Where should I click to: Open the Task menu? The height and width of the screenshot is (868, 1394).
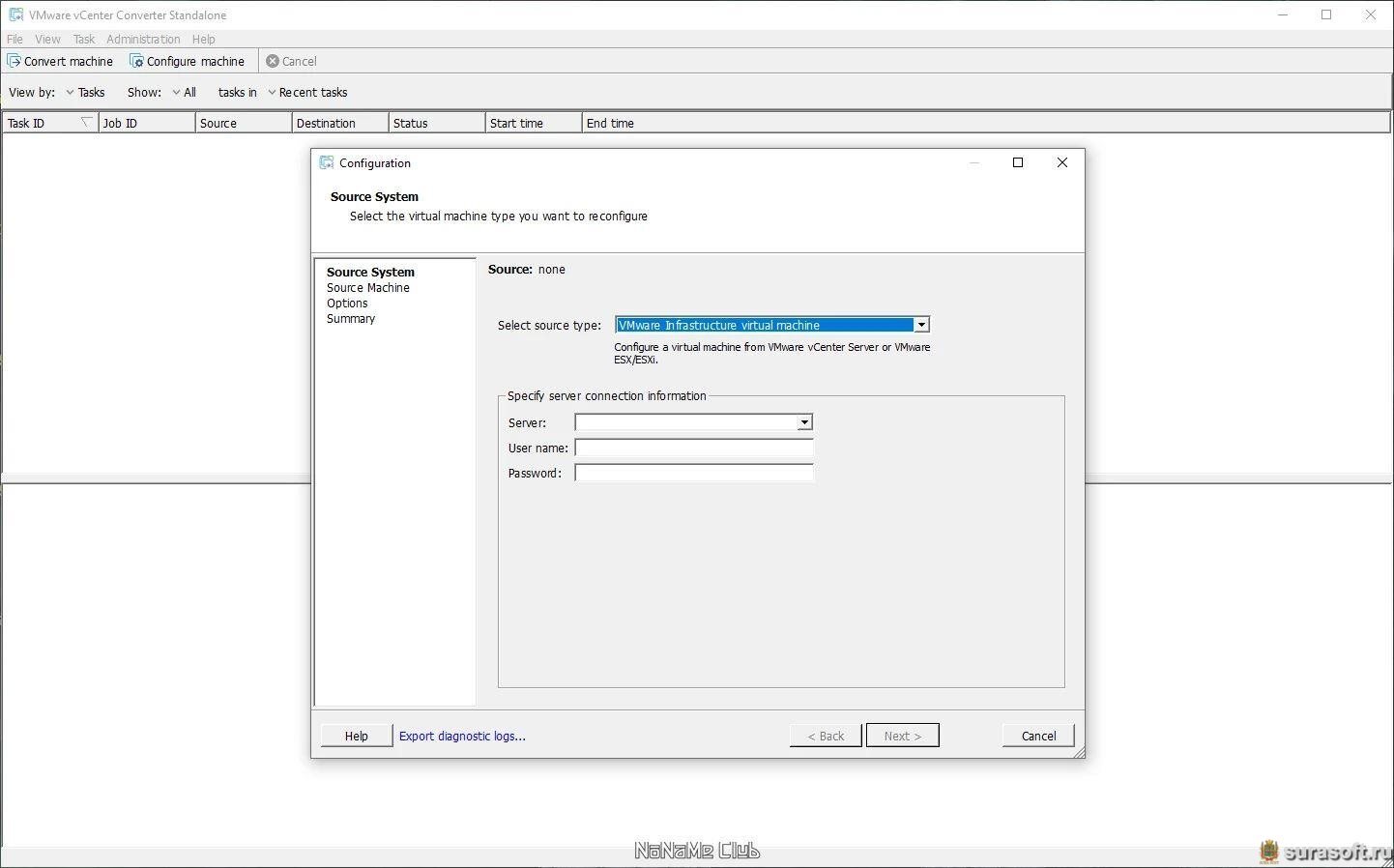84,39
